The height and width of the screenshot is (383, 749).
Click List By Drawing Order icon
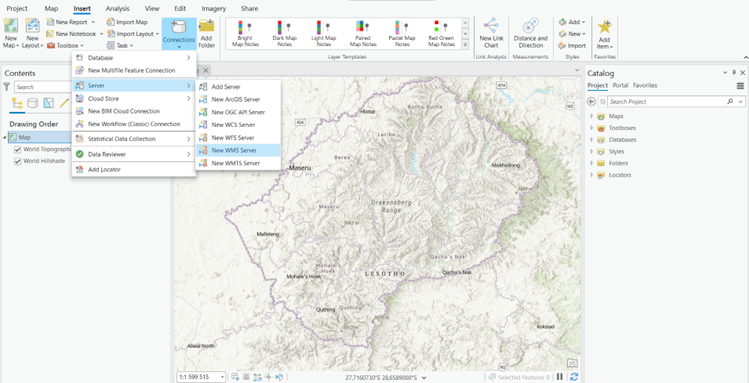(17, 103)
